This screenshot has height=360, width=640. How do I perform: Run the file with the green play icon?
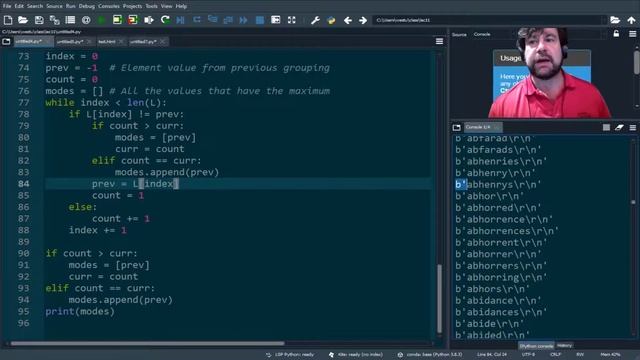point(102,20)
